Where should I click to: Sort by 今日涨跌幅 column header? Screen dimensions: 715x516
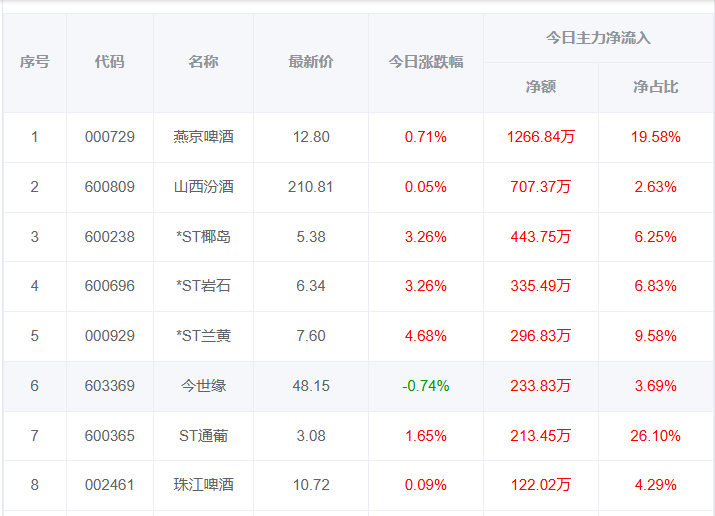[426, 62]
